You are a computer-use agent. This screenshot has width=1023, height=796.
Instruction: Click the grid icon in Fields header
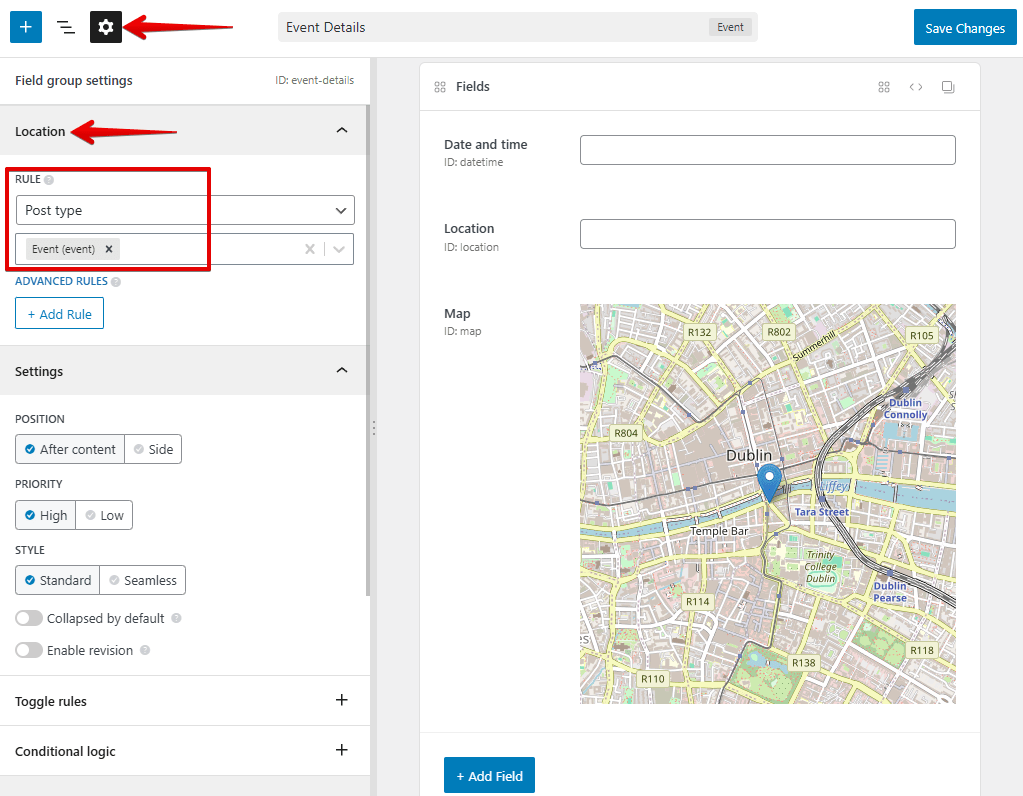pyautogui.click(x=884, y=87)
